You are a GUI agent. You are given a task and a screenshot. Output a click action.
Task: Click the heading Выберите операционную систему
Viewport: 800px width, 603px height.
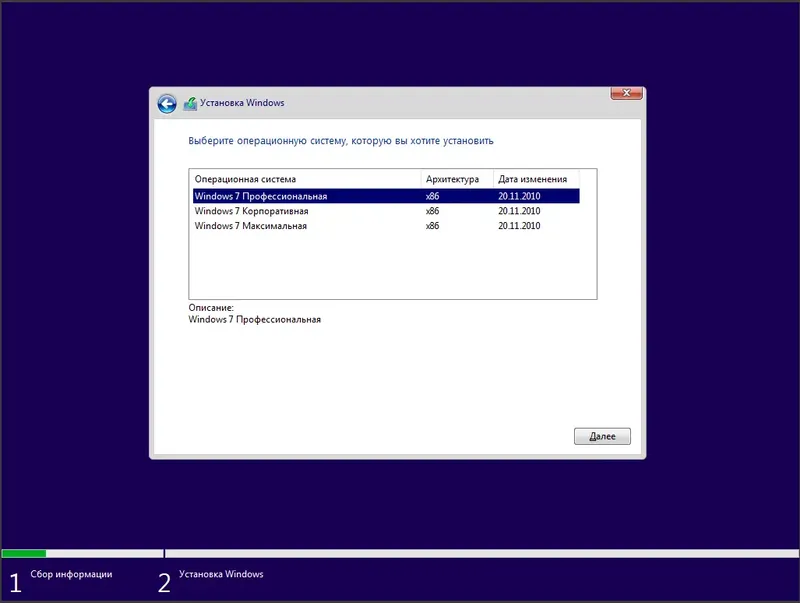[x=341, y=141]
